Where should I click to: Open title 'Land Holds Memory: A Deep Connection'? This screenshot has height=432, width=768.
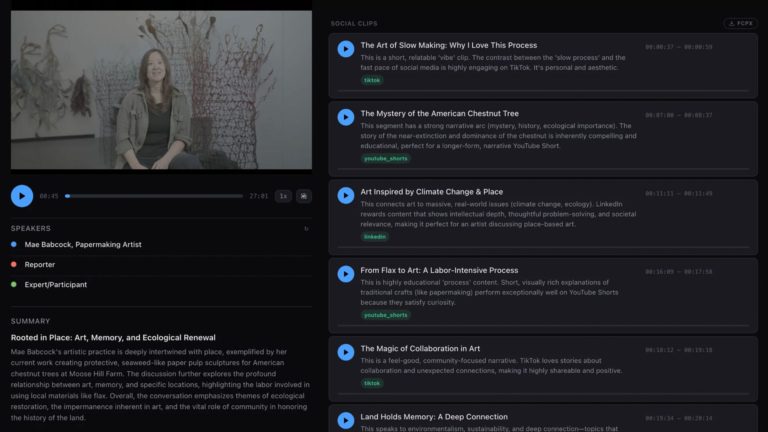(x=434, y=416)
